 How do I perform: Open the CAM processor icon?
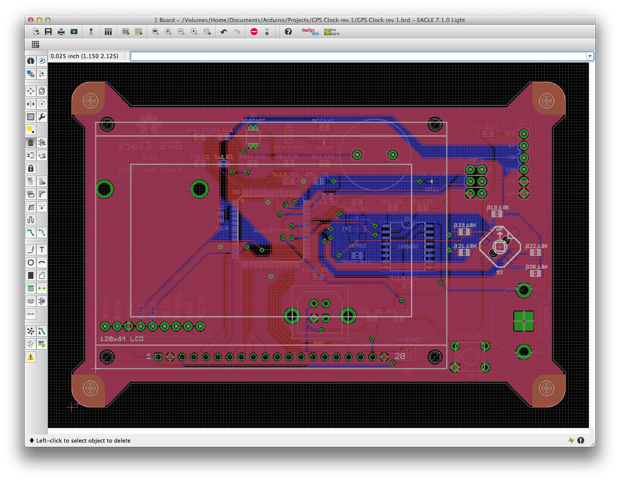[x=74, y=32]
